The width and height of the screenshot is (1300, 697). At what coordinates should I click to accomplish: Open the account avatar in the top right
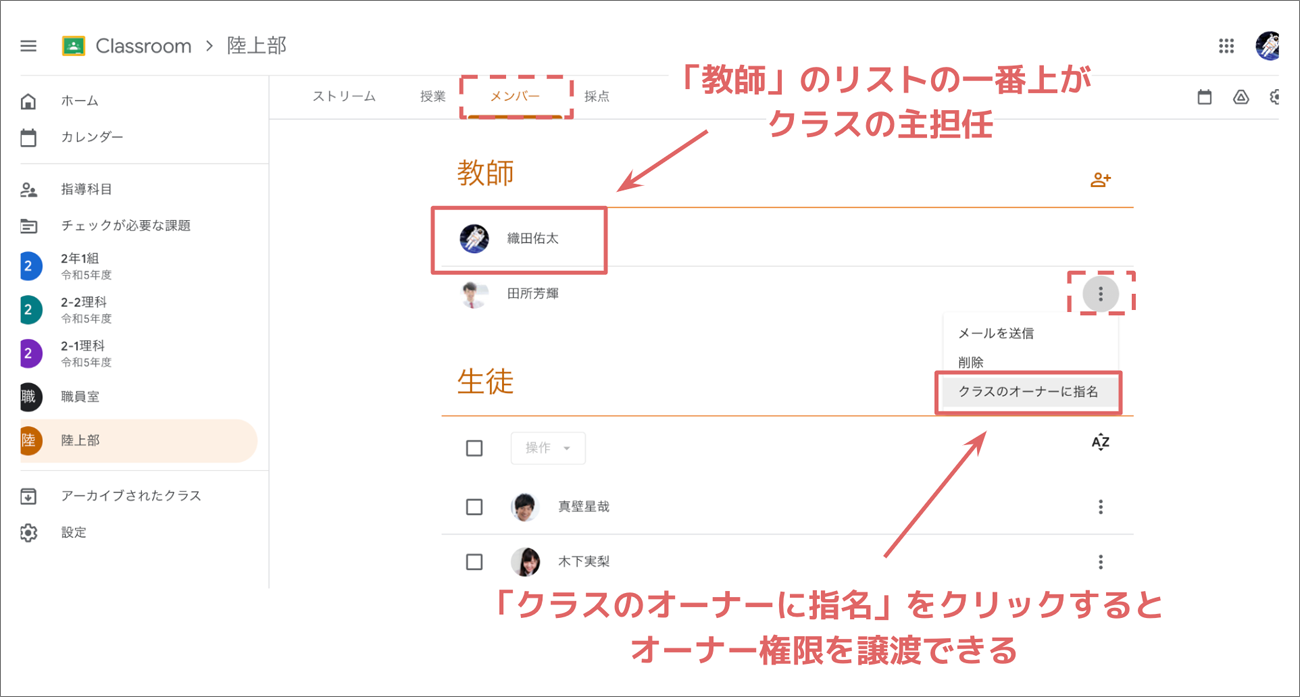pos(1269,46)
